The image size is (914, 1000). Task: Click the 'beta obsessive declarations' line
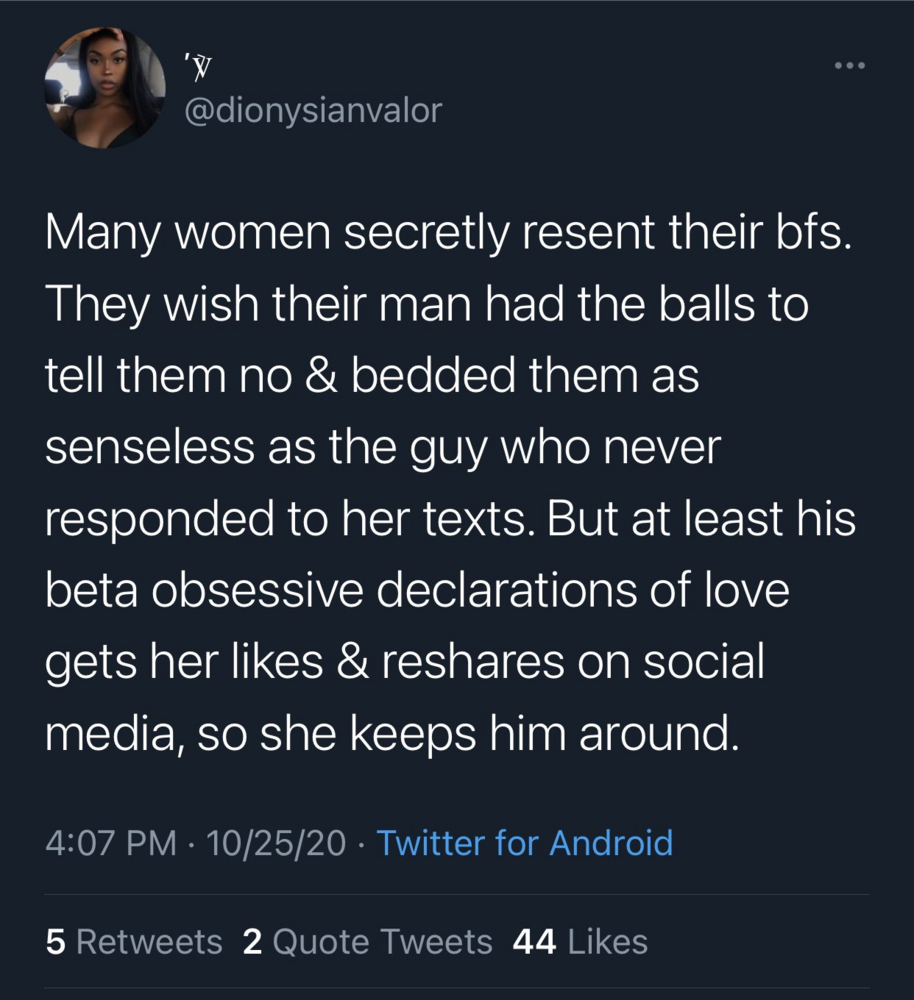click(x=417, y=591)
